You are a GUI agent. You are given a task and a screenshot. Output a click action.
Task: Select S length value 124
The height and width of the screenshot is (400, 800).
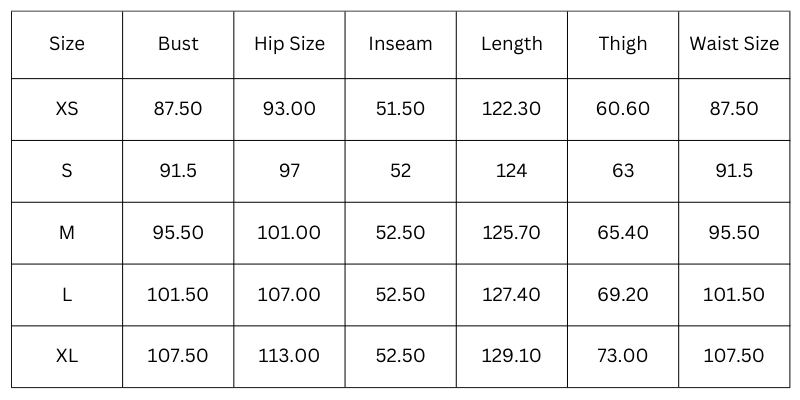pos(511,171)
